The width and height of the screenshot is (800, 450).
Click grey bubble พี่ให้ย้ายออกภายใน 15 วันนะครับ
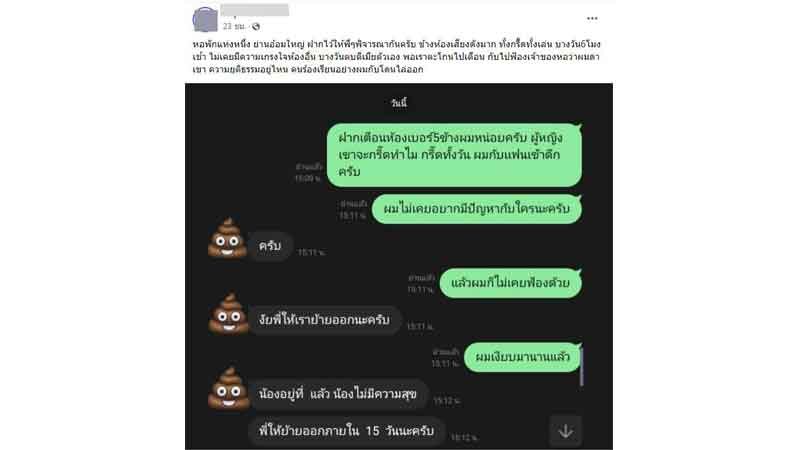coord(346,431)
